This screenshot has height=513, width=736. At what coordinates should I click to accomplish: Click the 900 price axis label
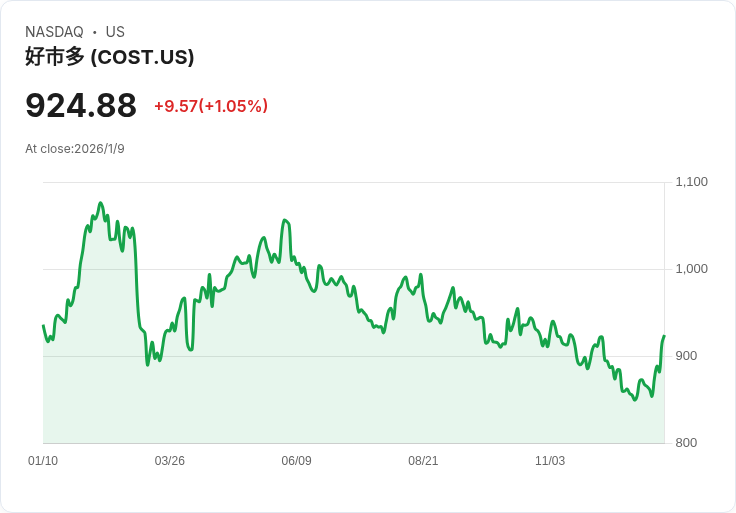(x=686, y=356)
